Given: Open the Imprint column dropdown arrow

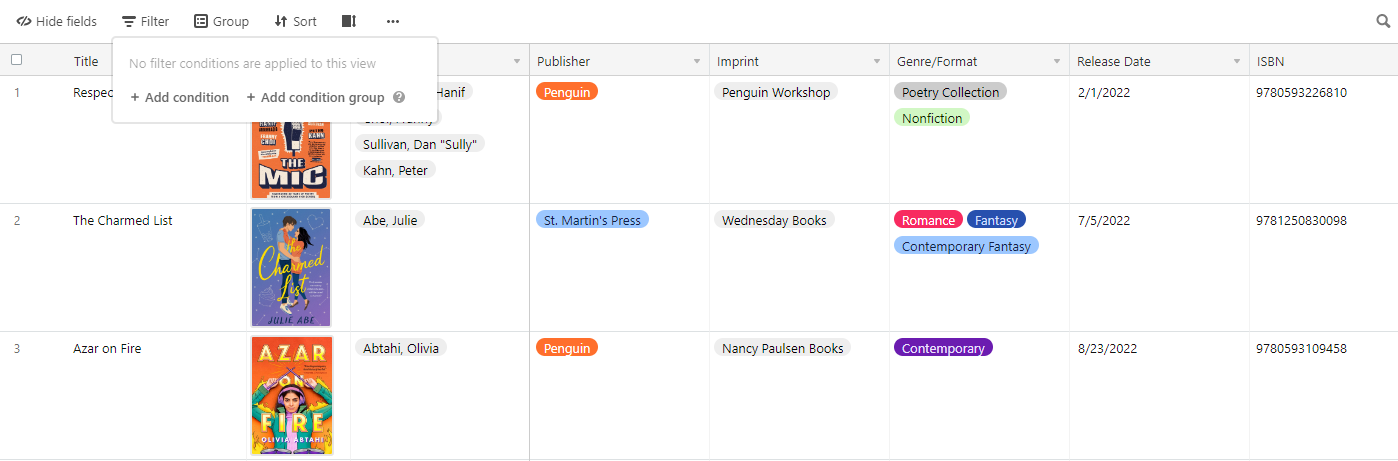Looking at the screenshot, I should (x=877, y=62).
